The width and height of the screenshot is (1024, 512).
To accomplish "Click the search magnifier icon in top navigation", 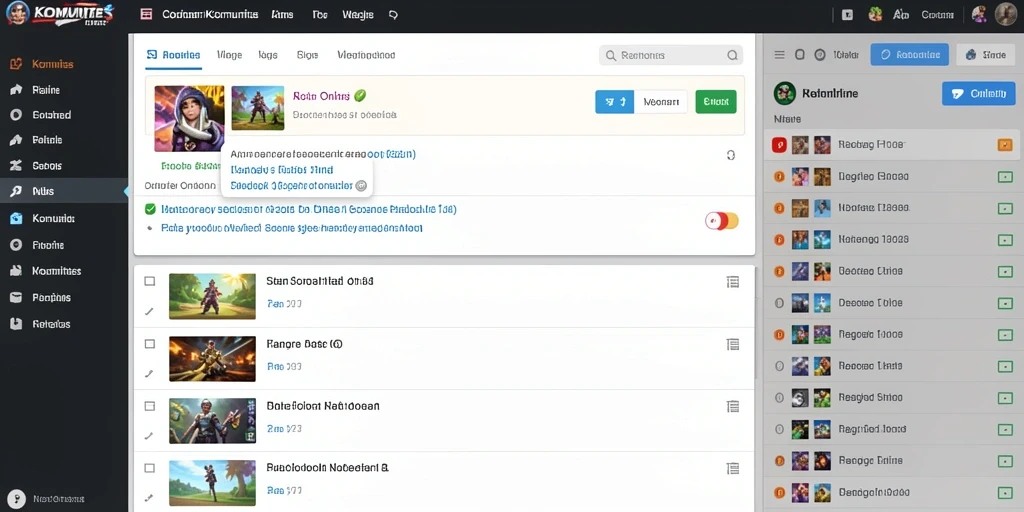I will click(393, 14).
